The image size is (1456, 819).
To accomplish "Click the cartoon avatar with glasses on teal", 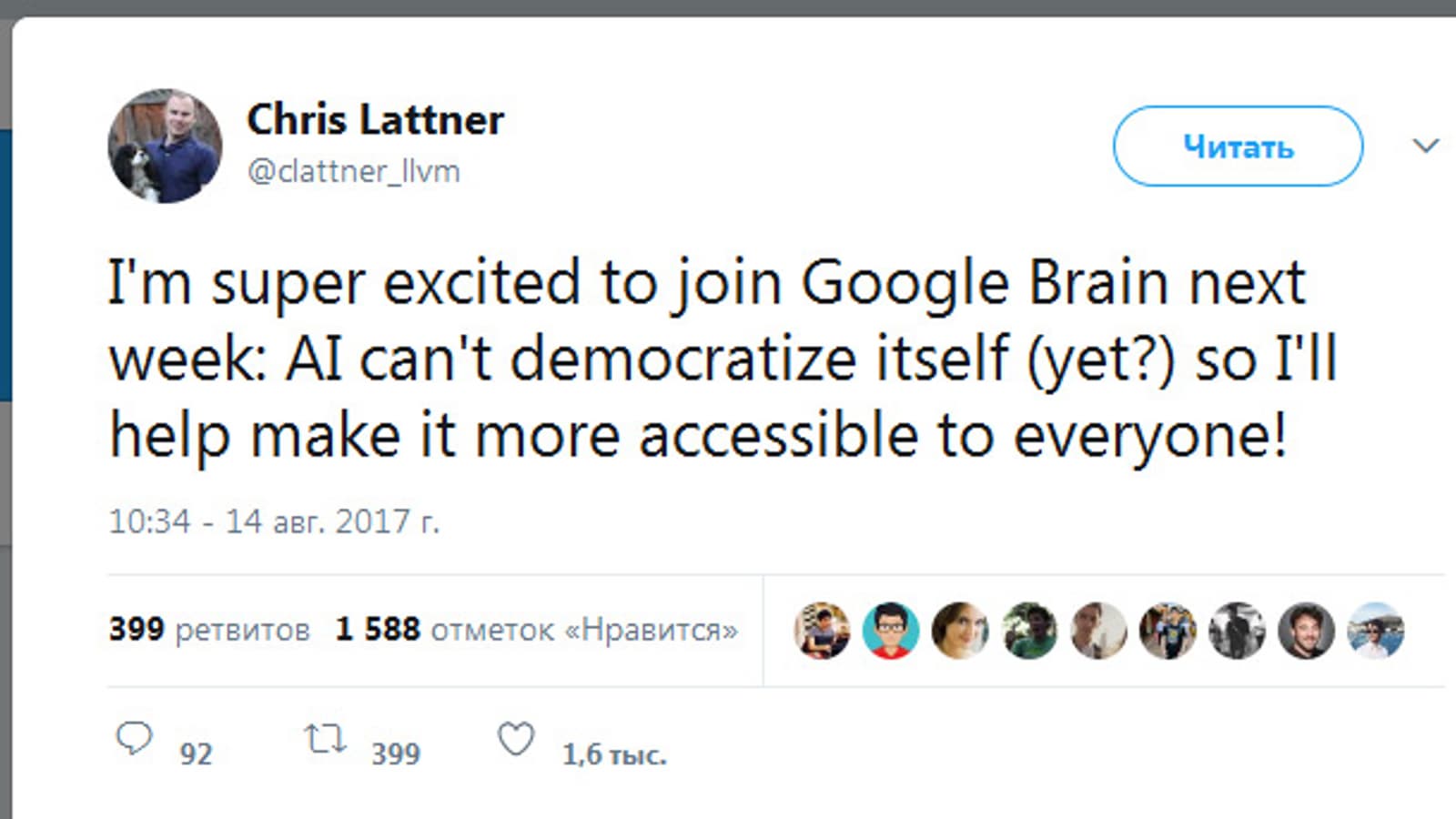I will click(x=891, y=630).
